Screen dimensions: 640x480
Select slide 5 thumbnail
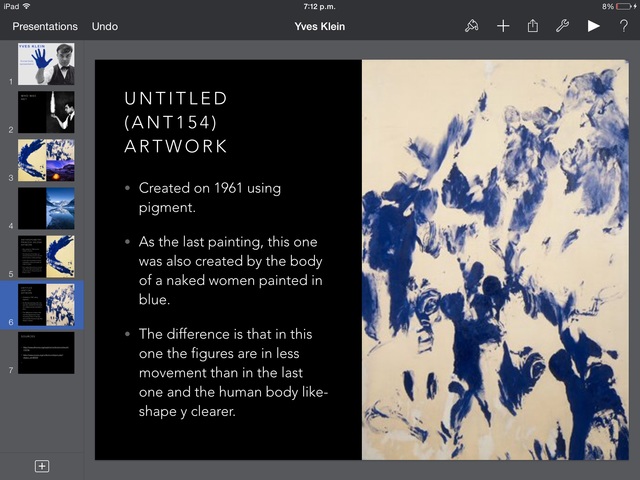tap(46, 256)
